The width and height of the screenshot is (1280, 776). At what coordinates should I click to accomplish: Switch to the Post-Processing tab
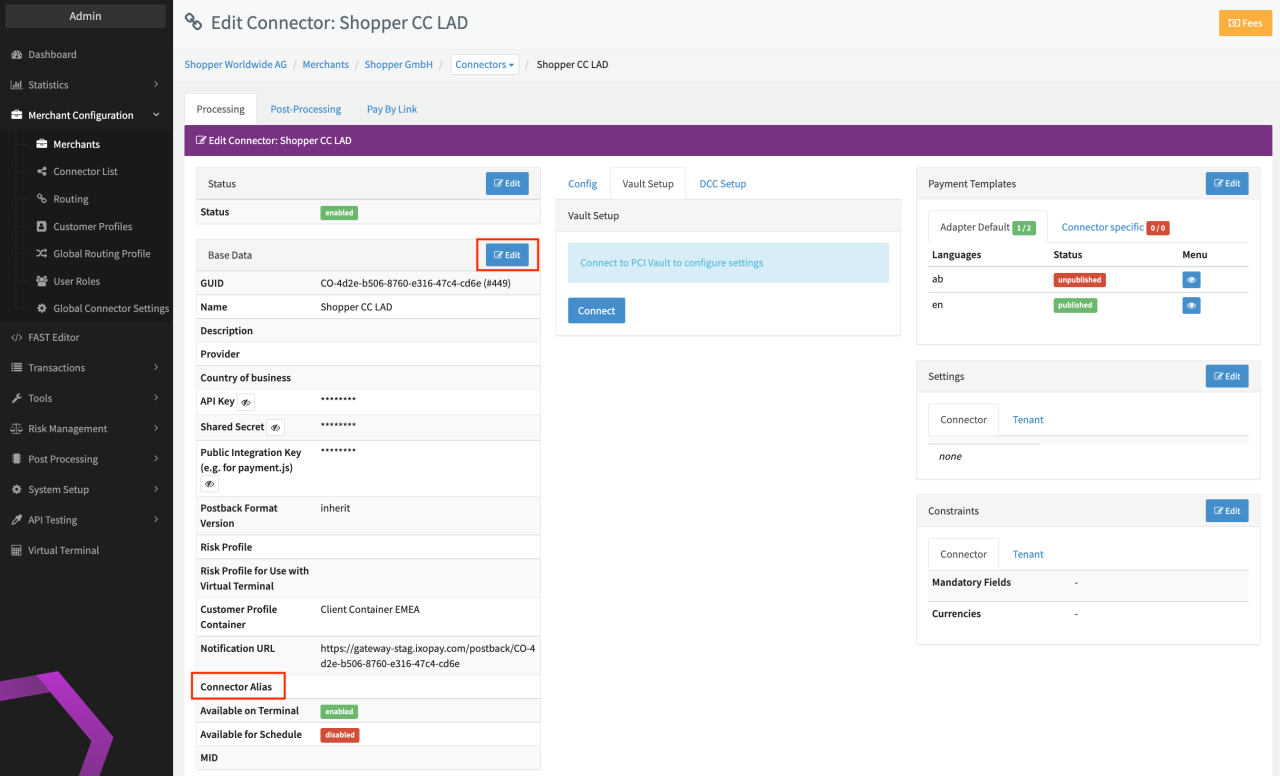[305, 109]
